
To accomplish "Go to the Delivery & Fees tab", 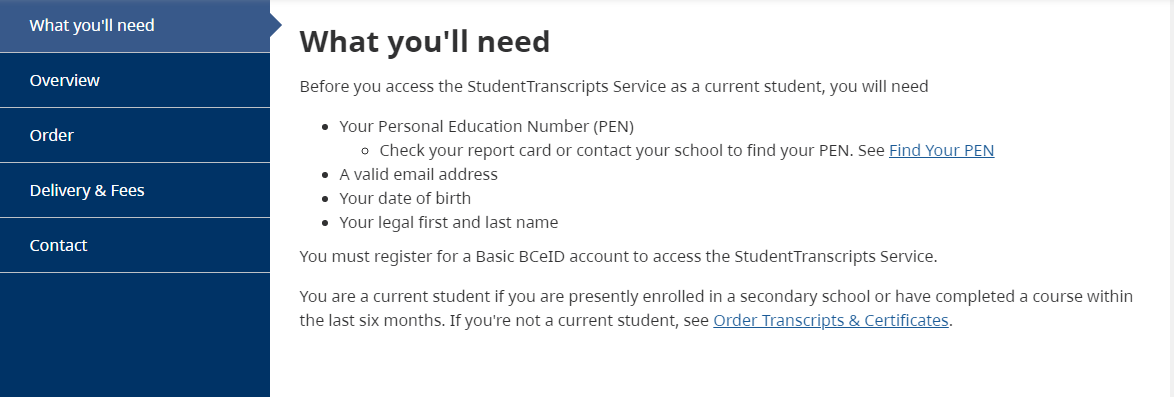I will (135, 190).
